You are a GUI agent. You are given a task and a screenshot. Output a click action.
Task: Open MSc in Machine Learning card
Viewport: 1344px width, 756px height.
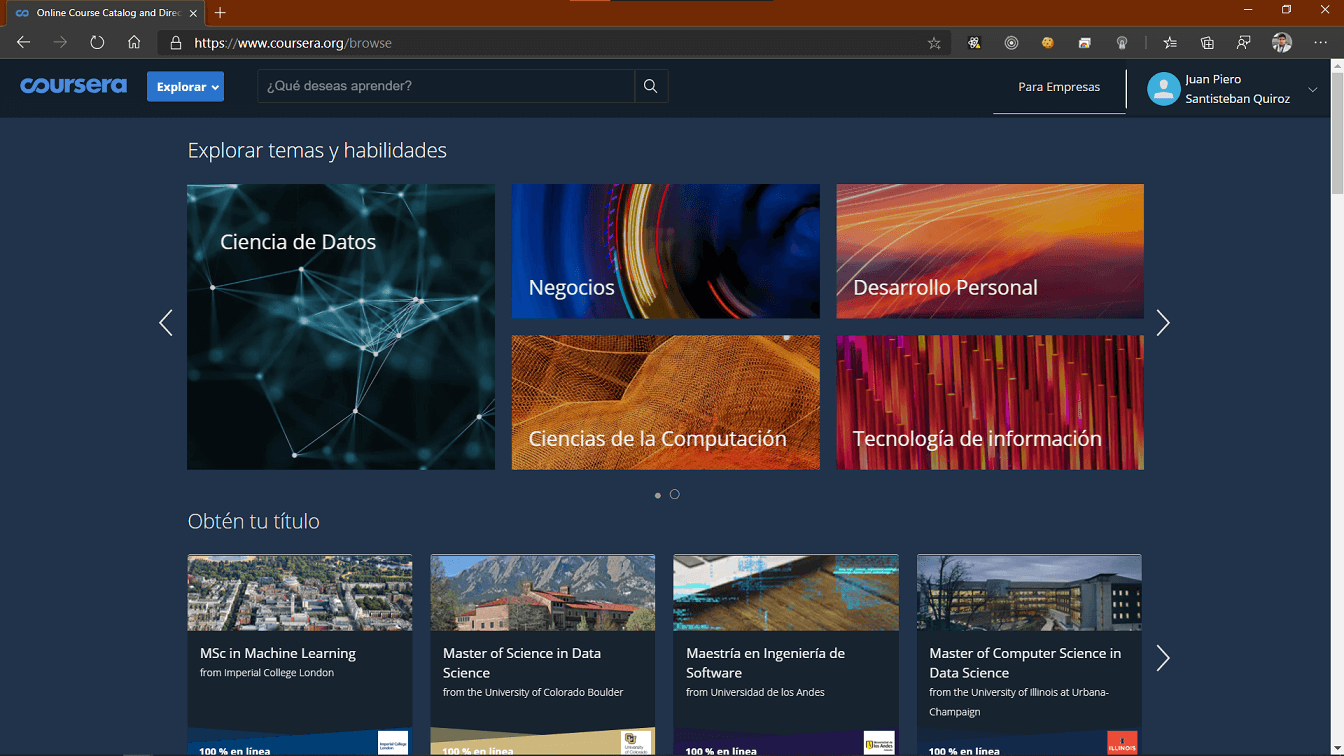pos(300,655)
